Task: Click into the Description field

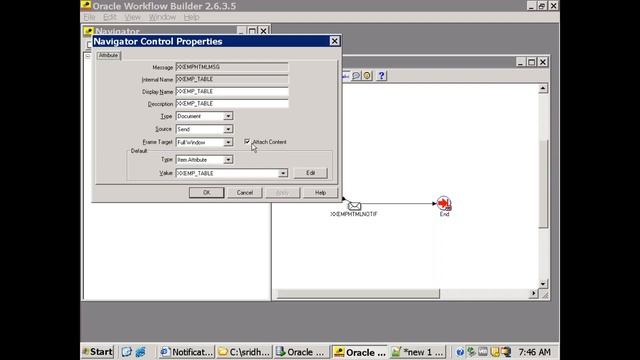Action: point(232,104)
